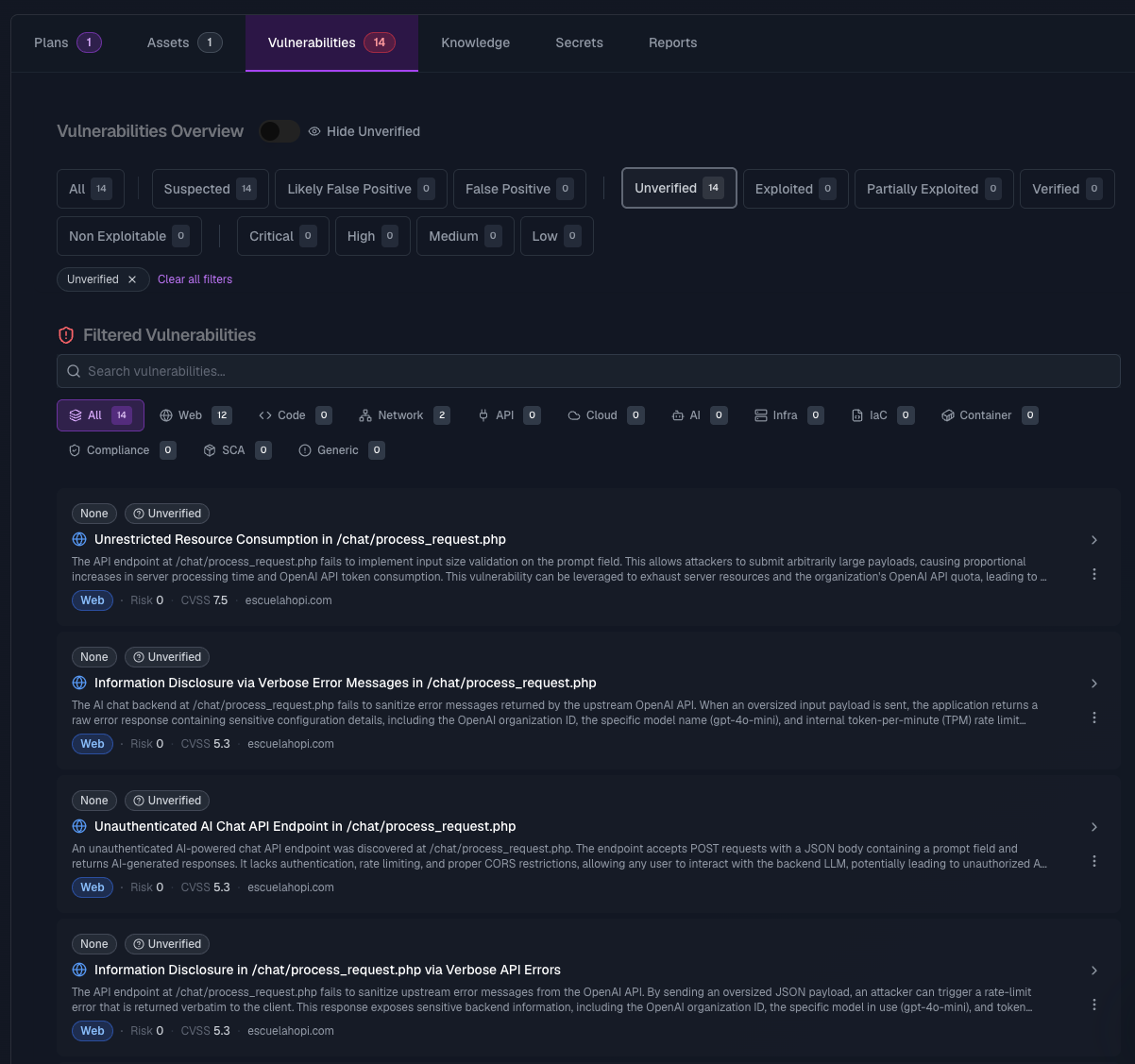
Task: Select the Vulnerabilities tab
Action: click(x=331, y=42)
